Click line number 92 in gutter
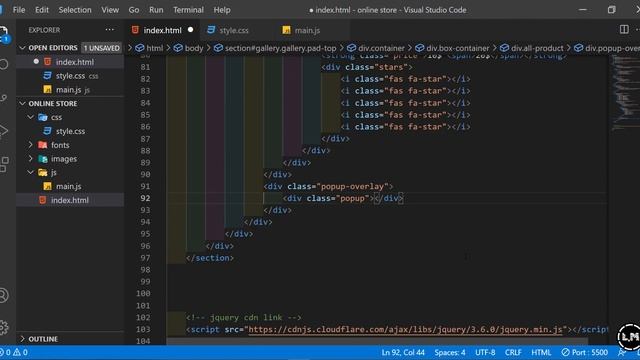This screenshot has width=640, height=360. pos(145,198)
